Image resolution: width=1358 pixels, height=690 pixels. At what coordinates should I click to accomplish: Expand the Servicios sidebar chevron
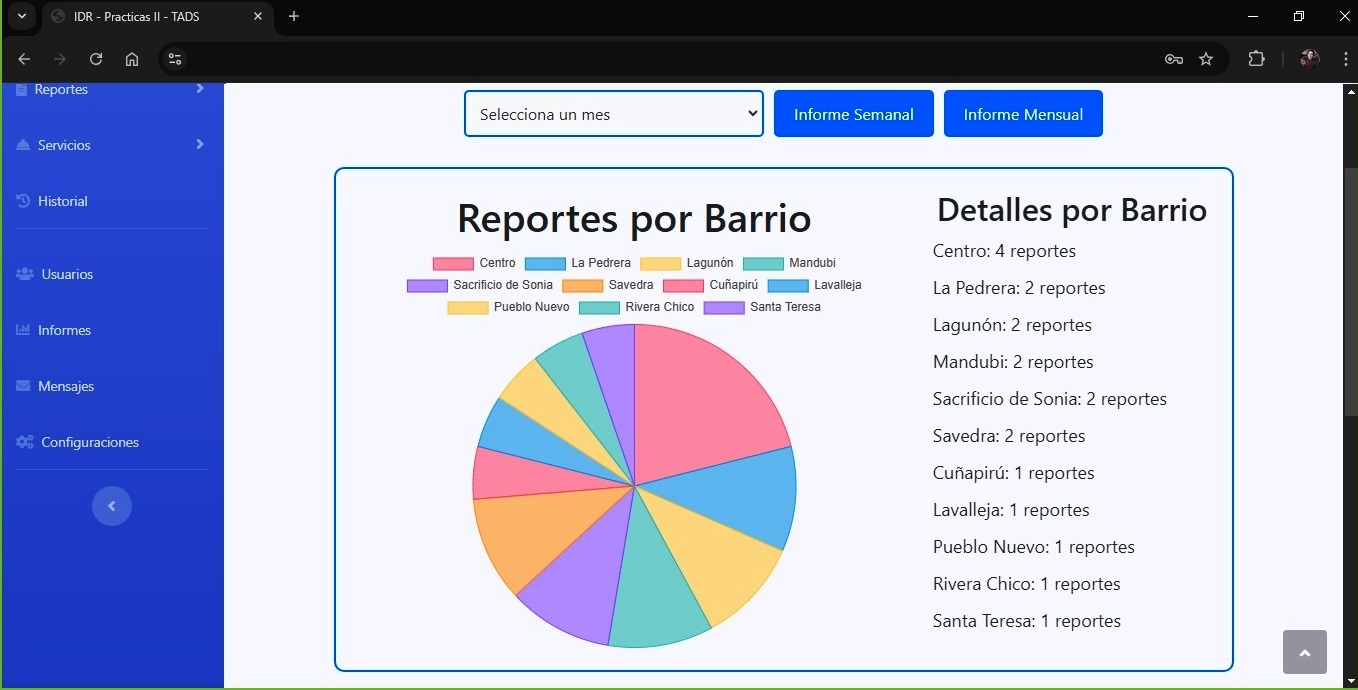pos(200,145)
